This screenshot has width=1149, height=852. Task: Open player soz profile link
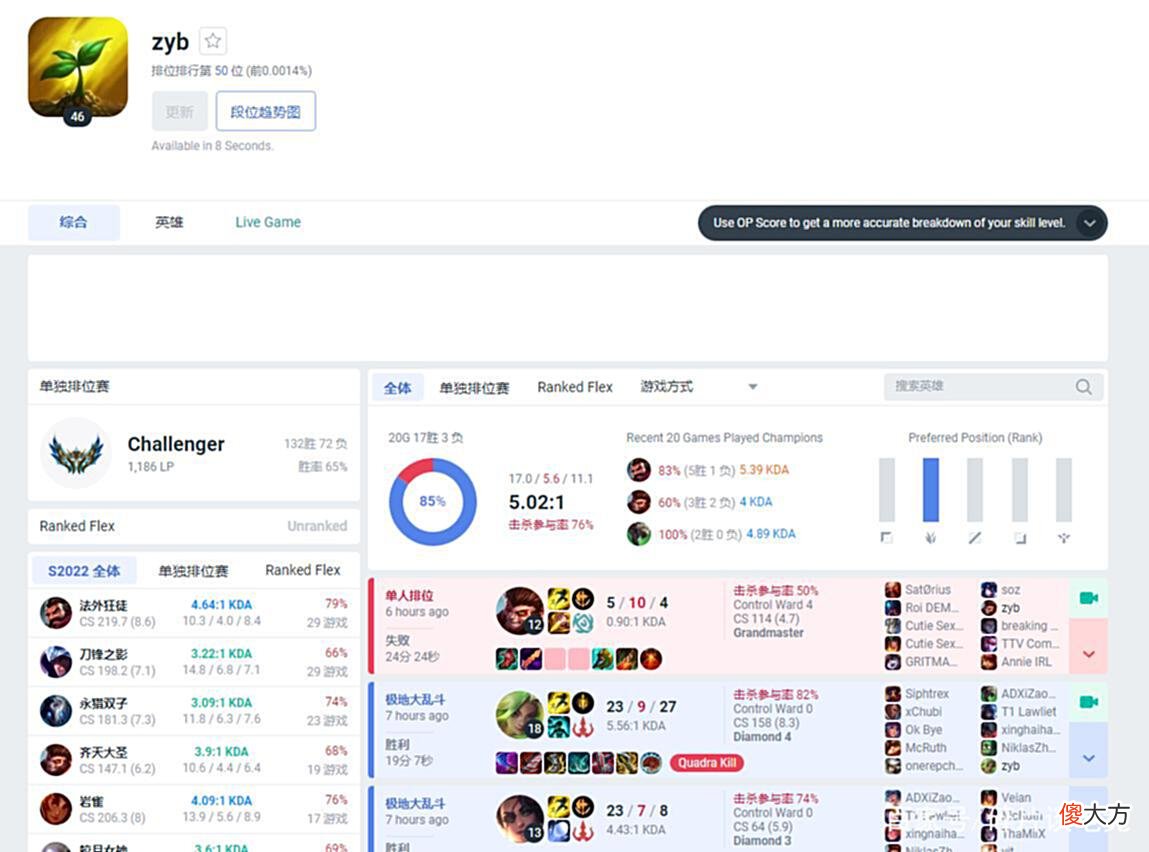point(1011,590)
